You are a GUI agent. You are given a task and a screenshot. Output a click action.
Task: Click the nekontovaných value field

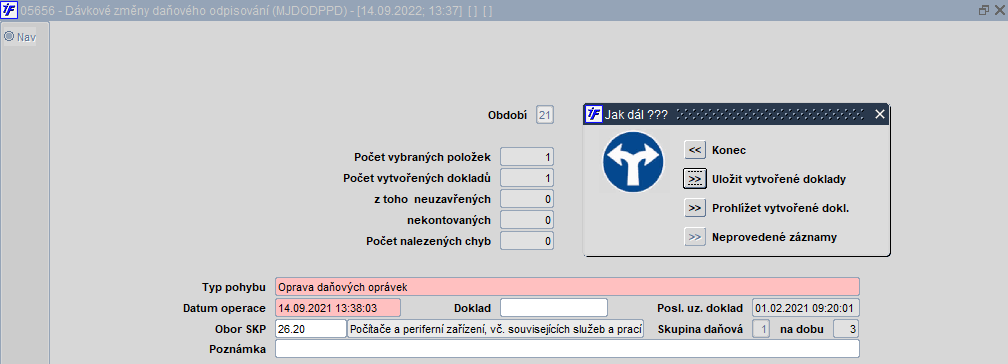526,221
